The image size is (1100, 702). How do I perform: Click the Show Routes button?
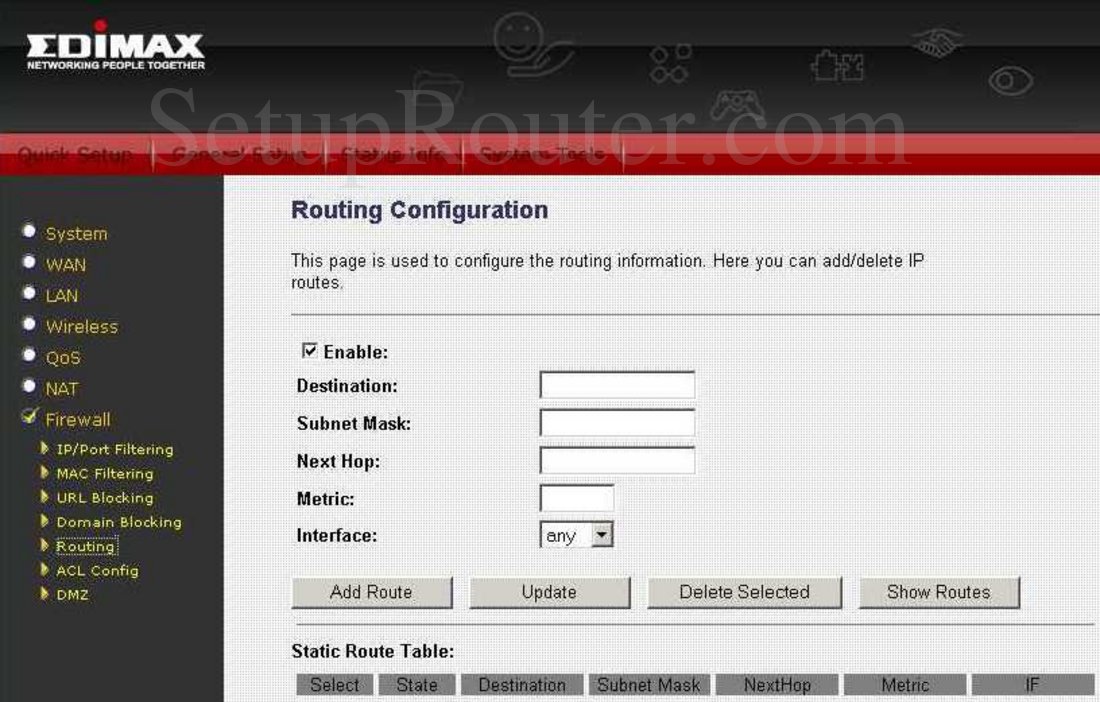click(938, 592)
